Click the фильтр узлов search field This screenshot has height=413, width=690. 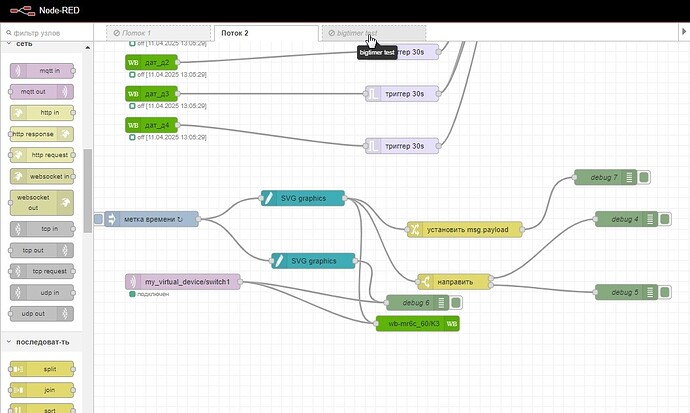pyautogui.click(x=47, y=33)
